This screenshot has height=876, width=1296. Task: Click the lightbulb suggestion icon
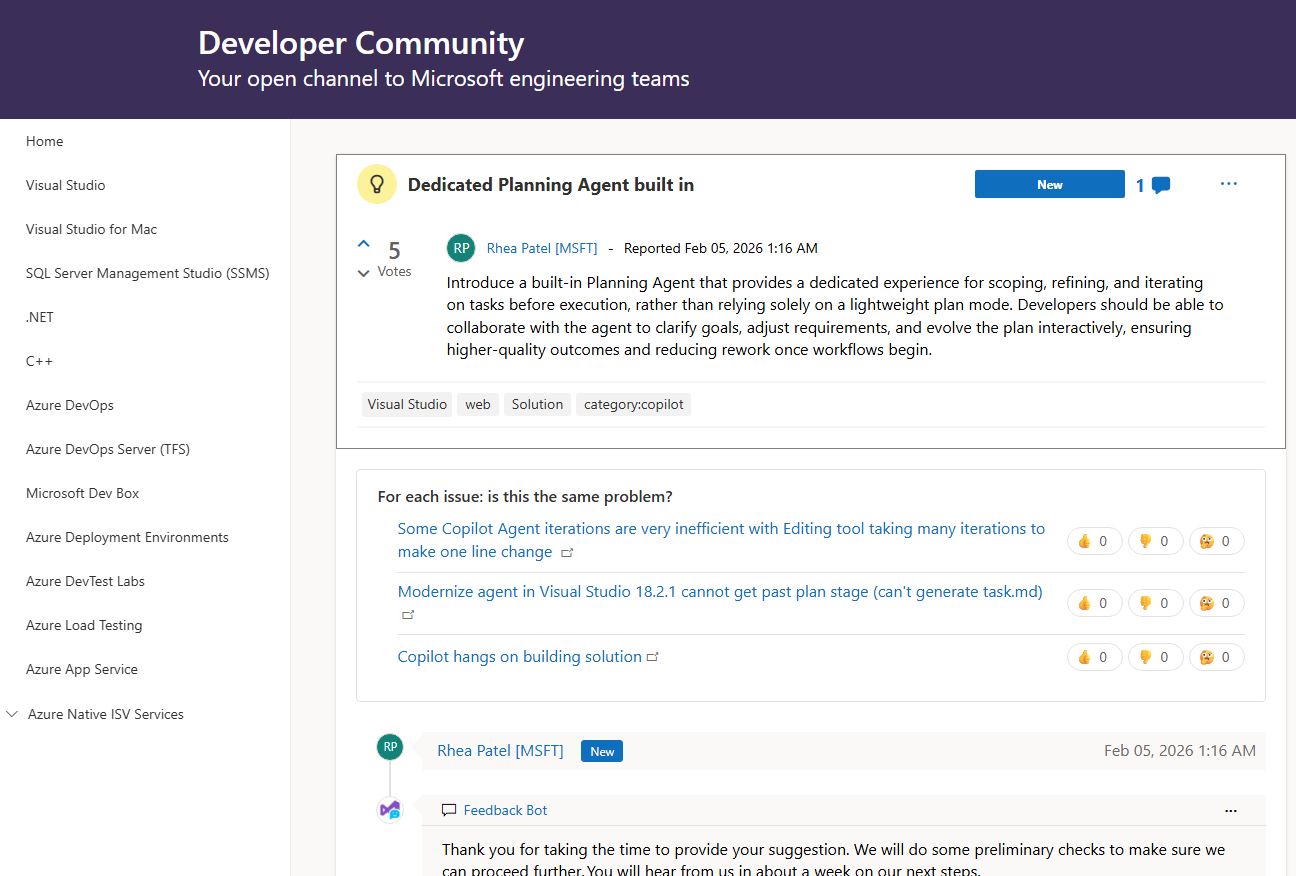[x=377, y=184]
